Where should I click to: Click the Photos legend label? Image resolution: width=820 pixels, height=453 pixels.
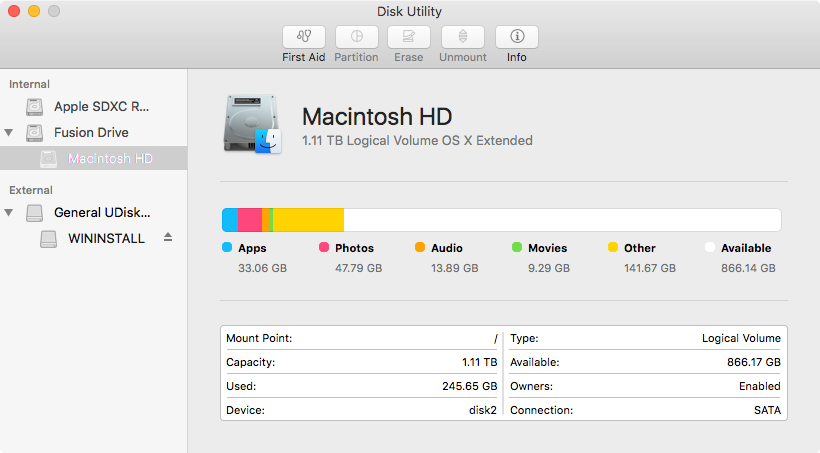point(355,248)
